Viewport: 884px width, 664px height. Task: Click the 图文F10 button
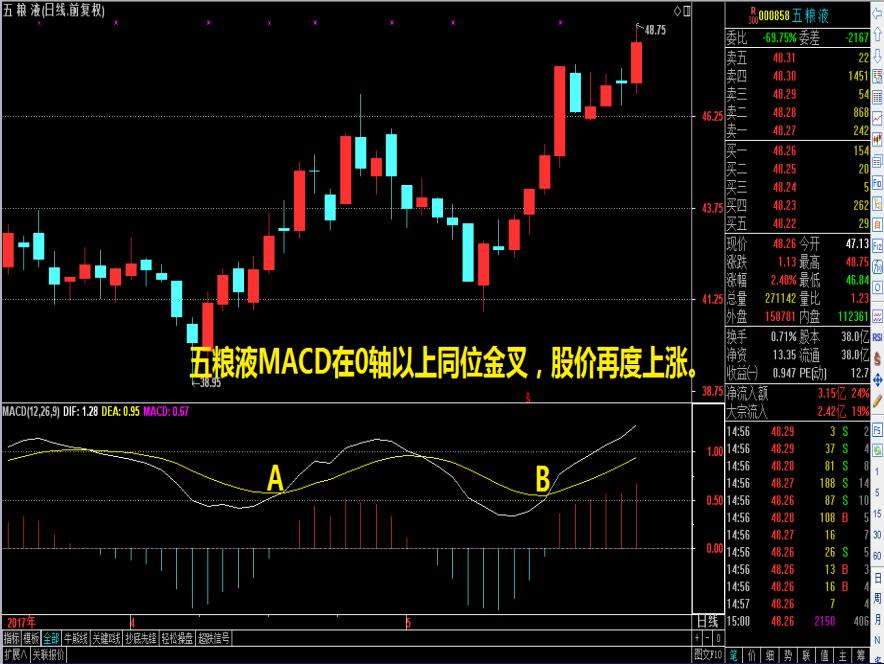tap(709, 655)
